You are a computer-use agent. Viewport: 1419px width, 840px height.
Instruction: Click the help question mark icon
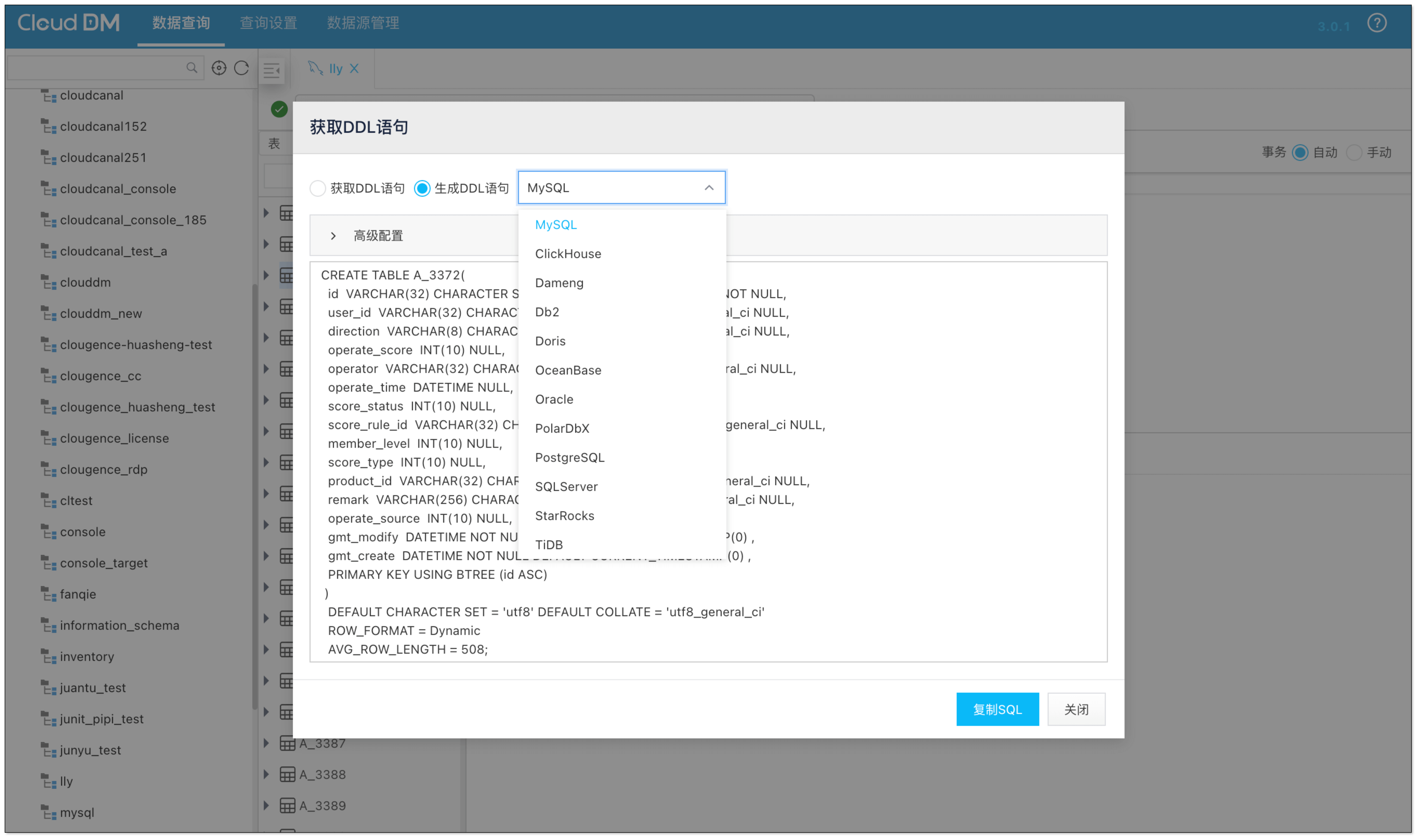pyautogui.click(x=1378, y=23)
